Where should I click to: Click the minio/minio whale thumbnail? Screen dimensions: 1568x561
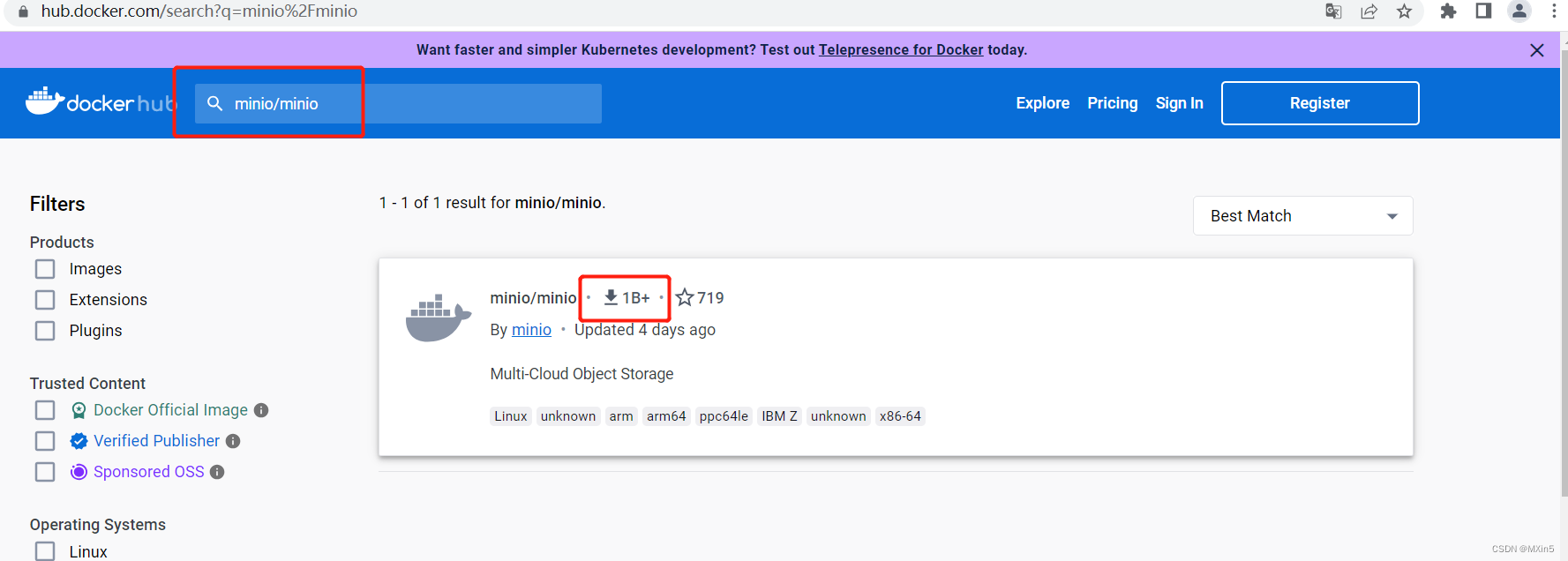pos(439,318)
